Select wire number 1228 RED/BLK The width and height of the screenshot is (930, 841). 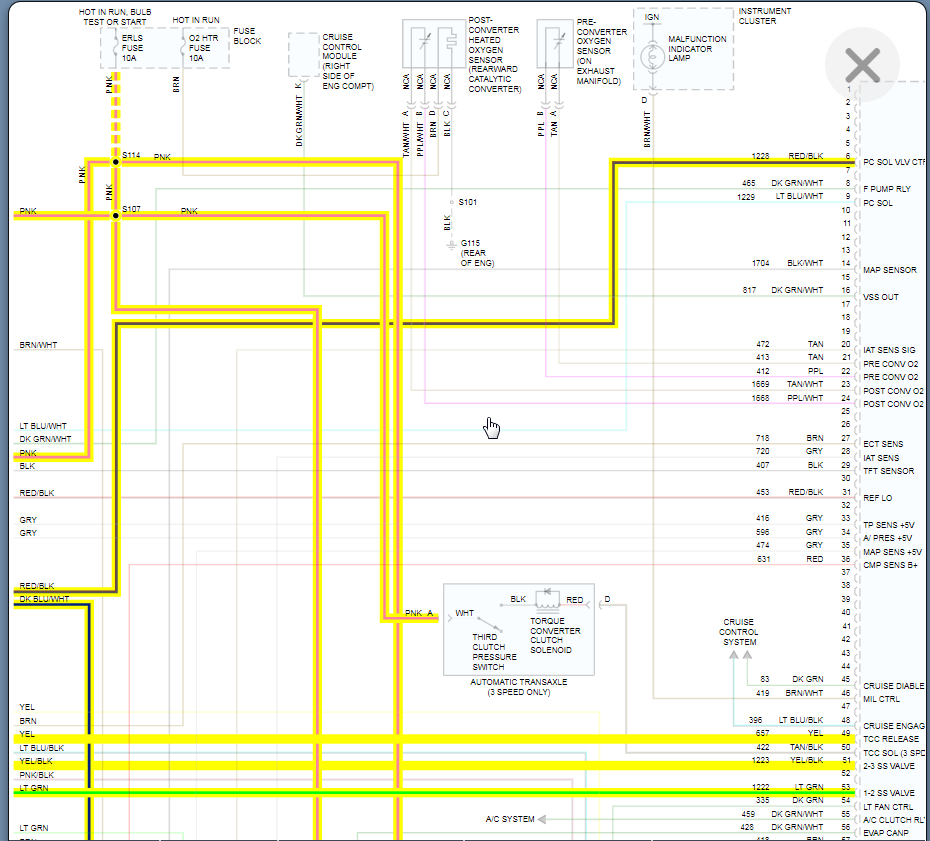pos(787,156)
